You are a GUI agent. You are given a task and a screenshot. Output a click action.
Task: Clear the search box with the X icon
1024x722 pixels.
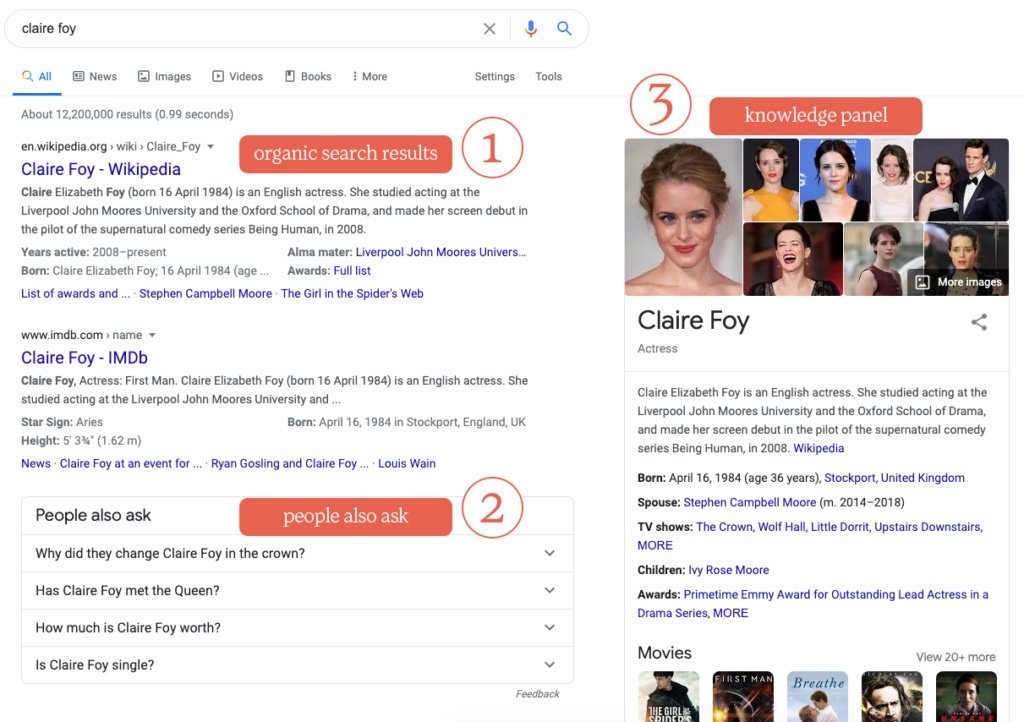pyautogui.click(x=489, y=29)
